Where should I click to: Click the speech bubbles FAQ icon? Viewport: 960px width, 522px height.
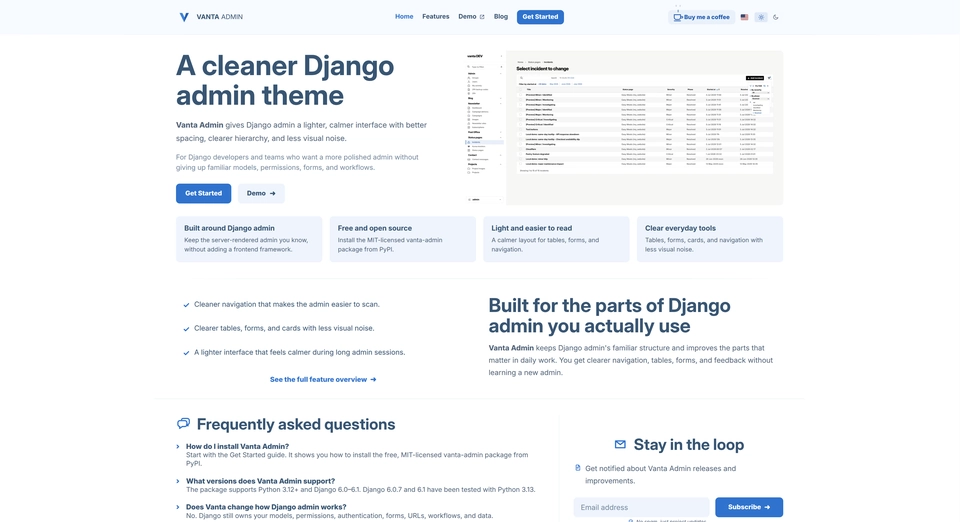click(183, 423)
